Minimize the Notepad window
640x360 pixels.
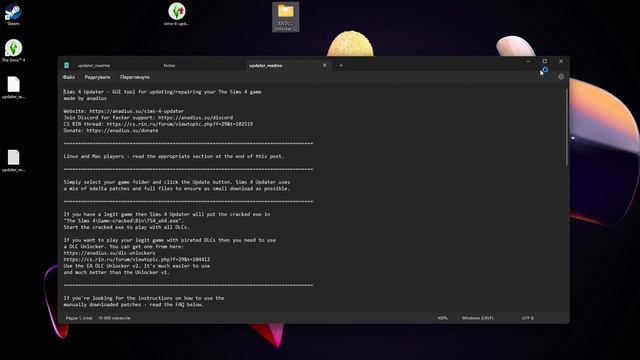(x=528, y=61)
